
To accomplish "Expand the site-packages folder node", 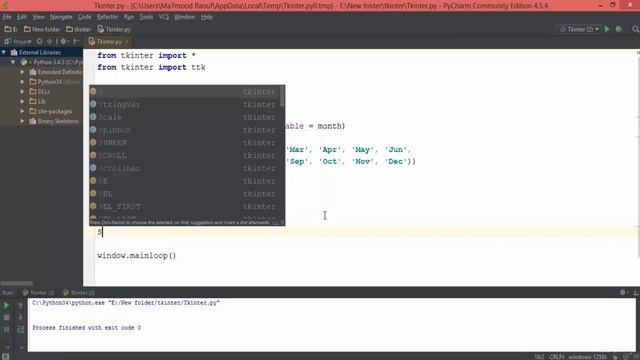I will [x=22, y=111].
